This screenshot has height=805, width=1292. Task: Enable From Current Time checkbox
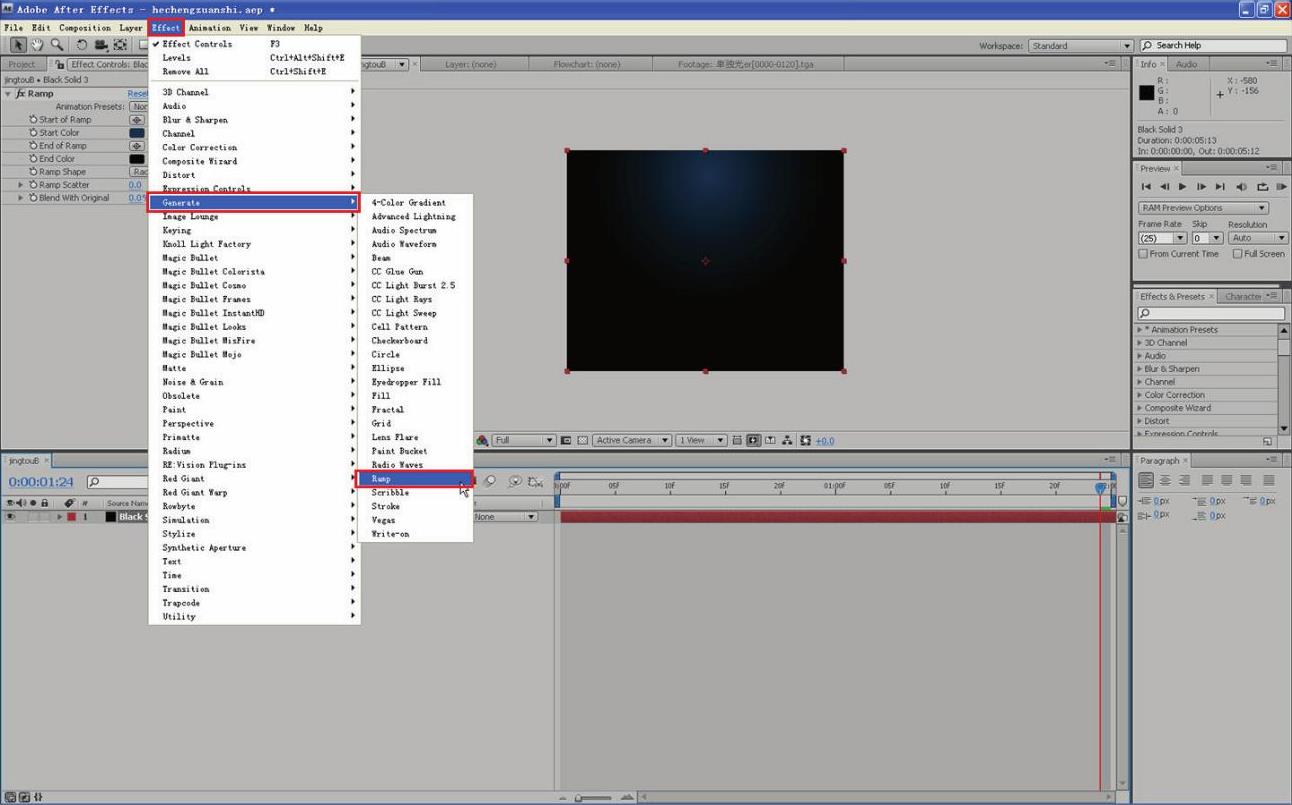pos(1143,254)
